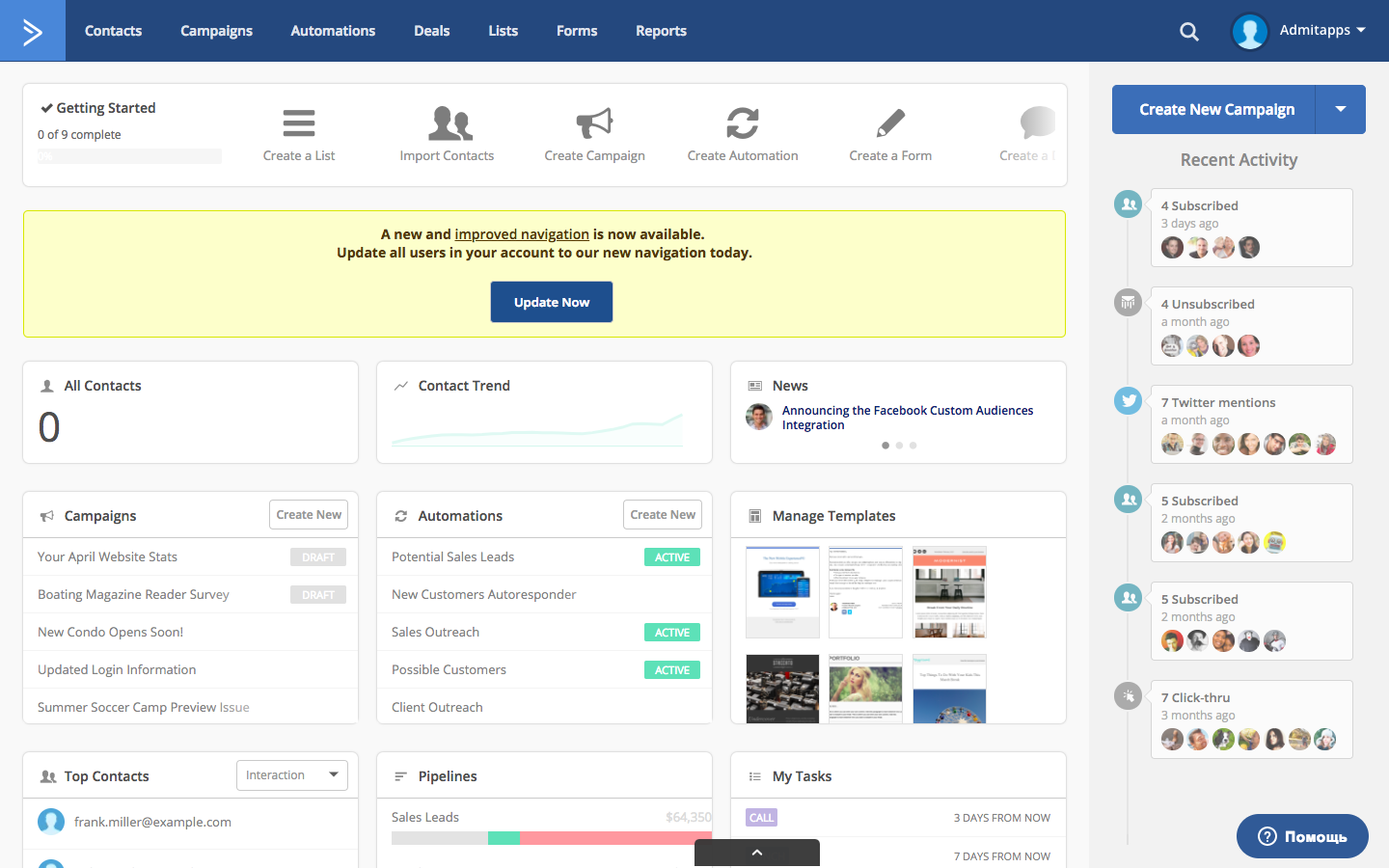
Task: Click the Top Contacts people icon
Action: tap(47, 776)
